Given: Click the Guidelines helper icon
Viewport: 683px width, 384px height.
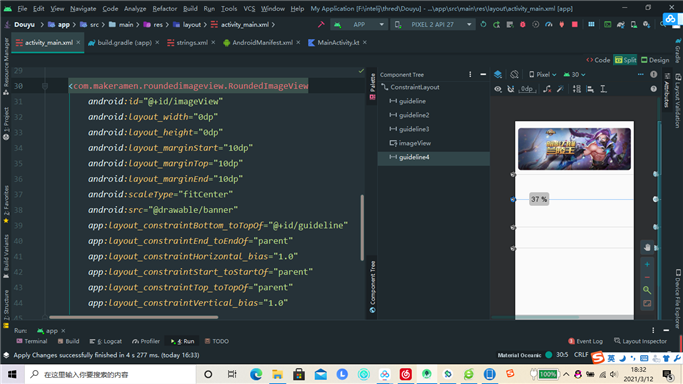Looking at the screenshot, I should [603, 89].
